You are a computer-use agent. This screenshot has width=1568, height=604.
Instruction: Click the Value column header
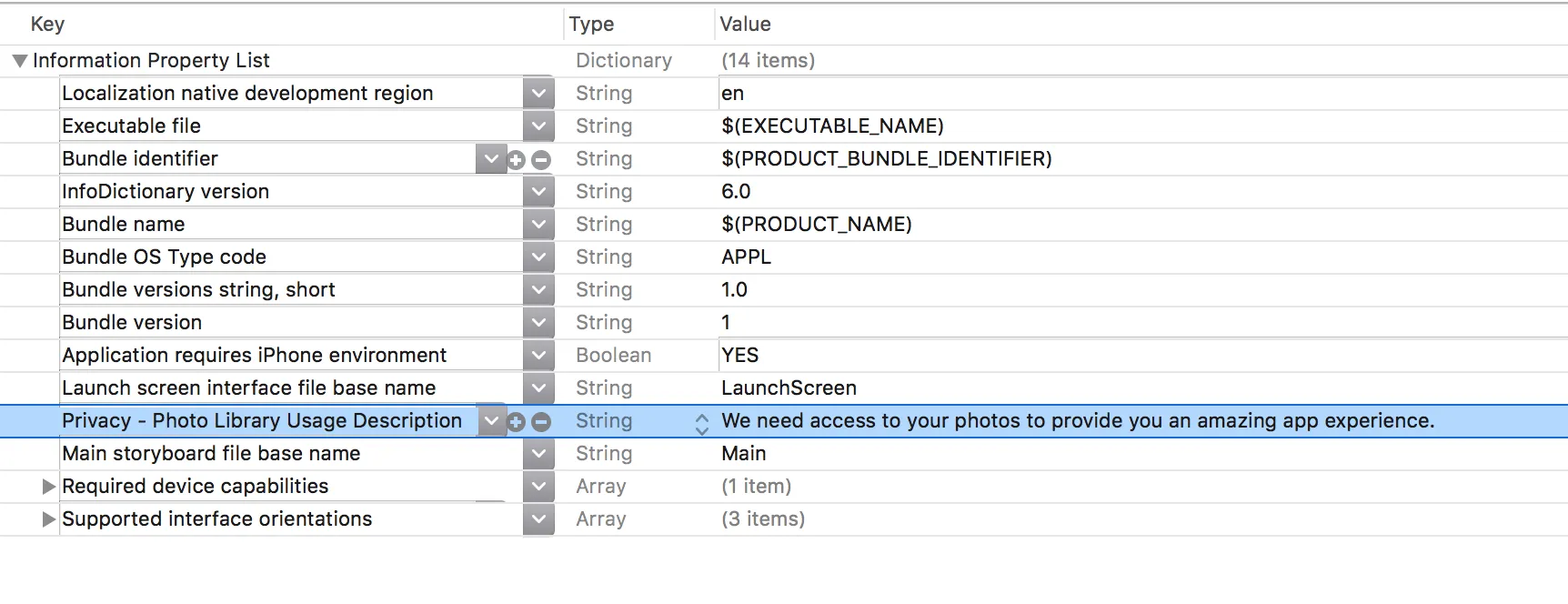pyautogui.click(x=745, y=25)
